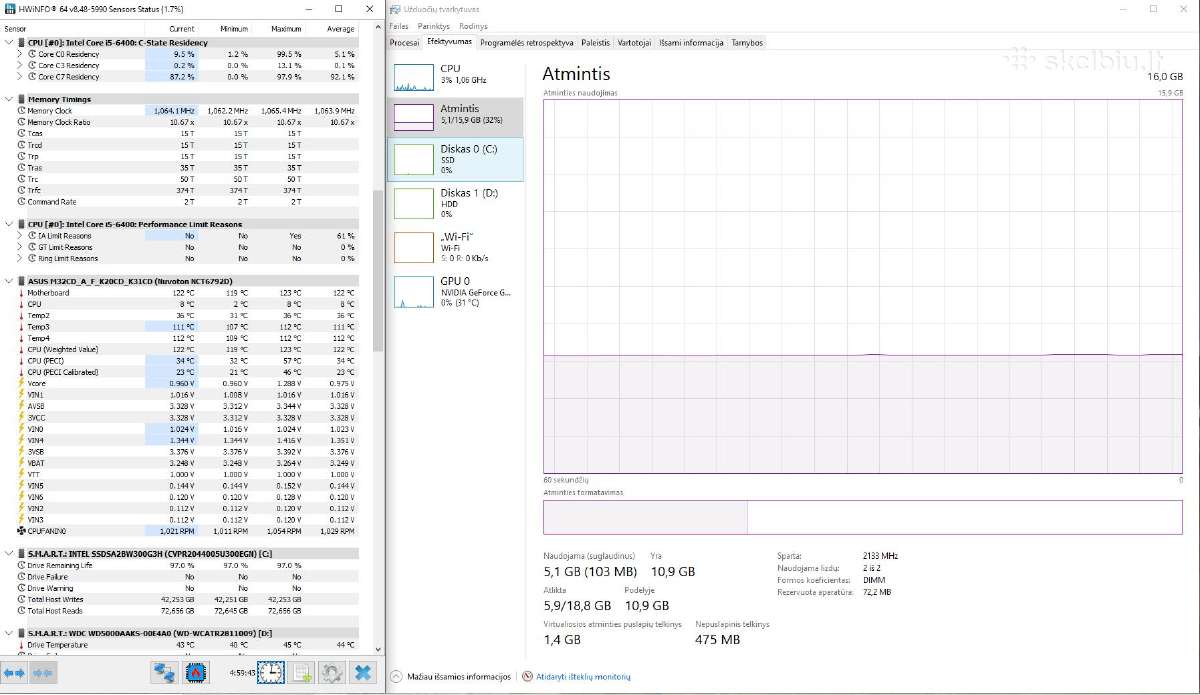Collapse ASUS Nuvoton NCT6792D sensor group
Screen dimensions: 1200x695
[x=9, y=281]
